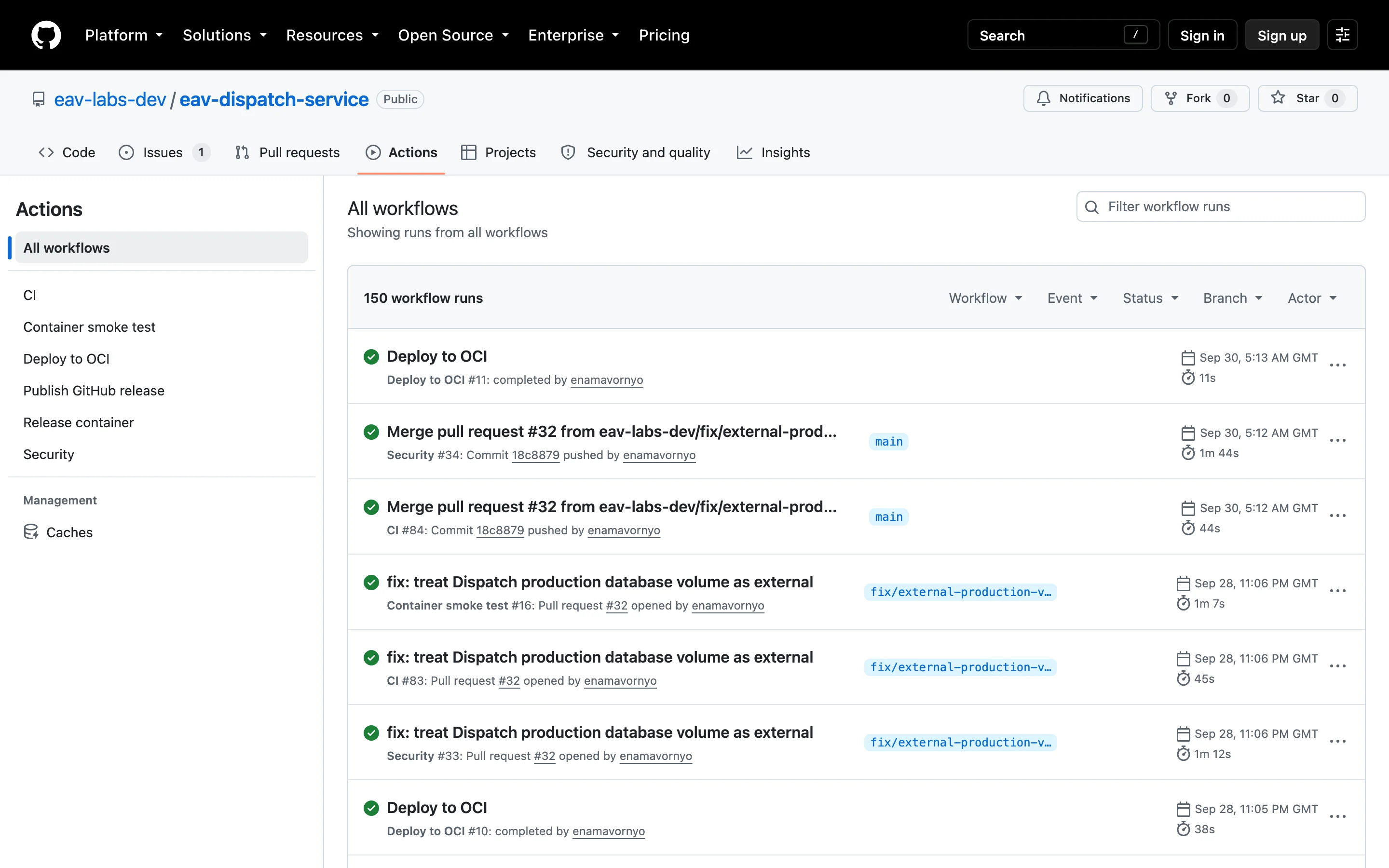This screenshot has height=868, width=1389.
Task: Click the Fork repository button
Action: [x=1199, y=98]
